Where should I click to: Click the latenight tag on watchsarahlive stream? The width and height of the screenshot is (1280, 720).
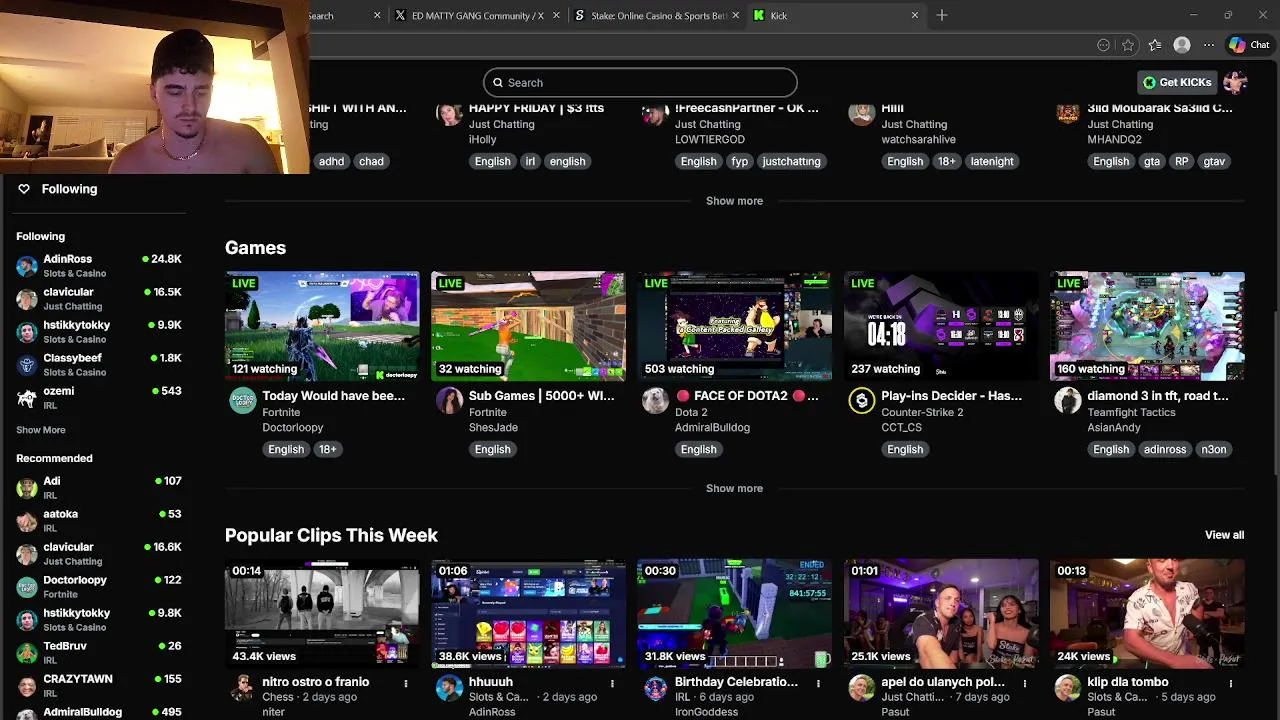(x=992, y=161)
